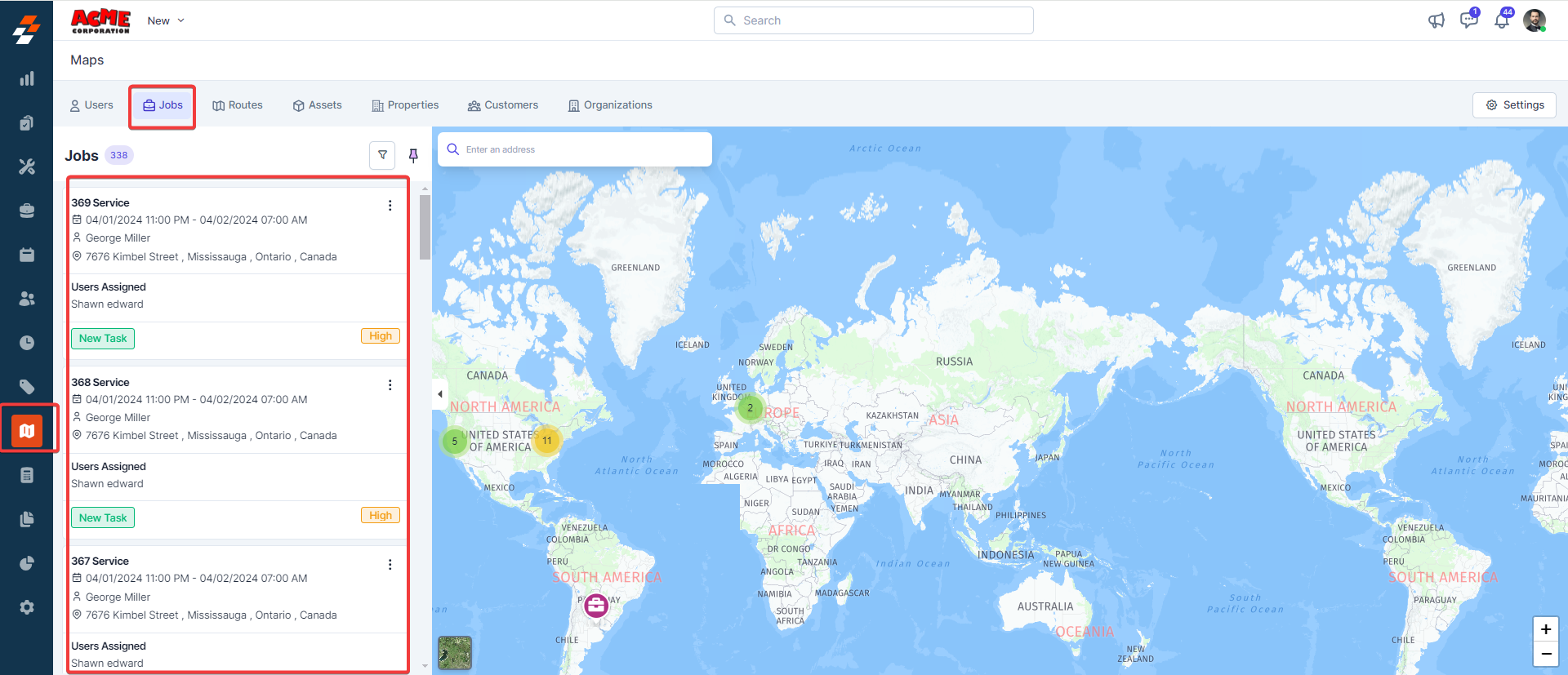Zoom out the map with minus button

coord(1546,654)
